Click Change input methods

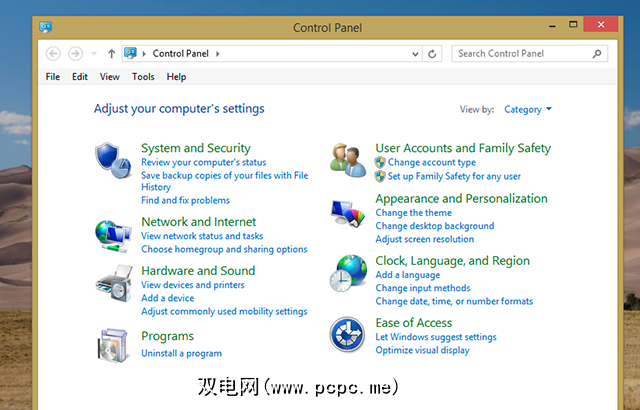(423, 288)
